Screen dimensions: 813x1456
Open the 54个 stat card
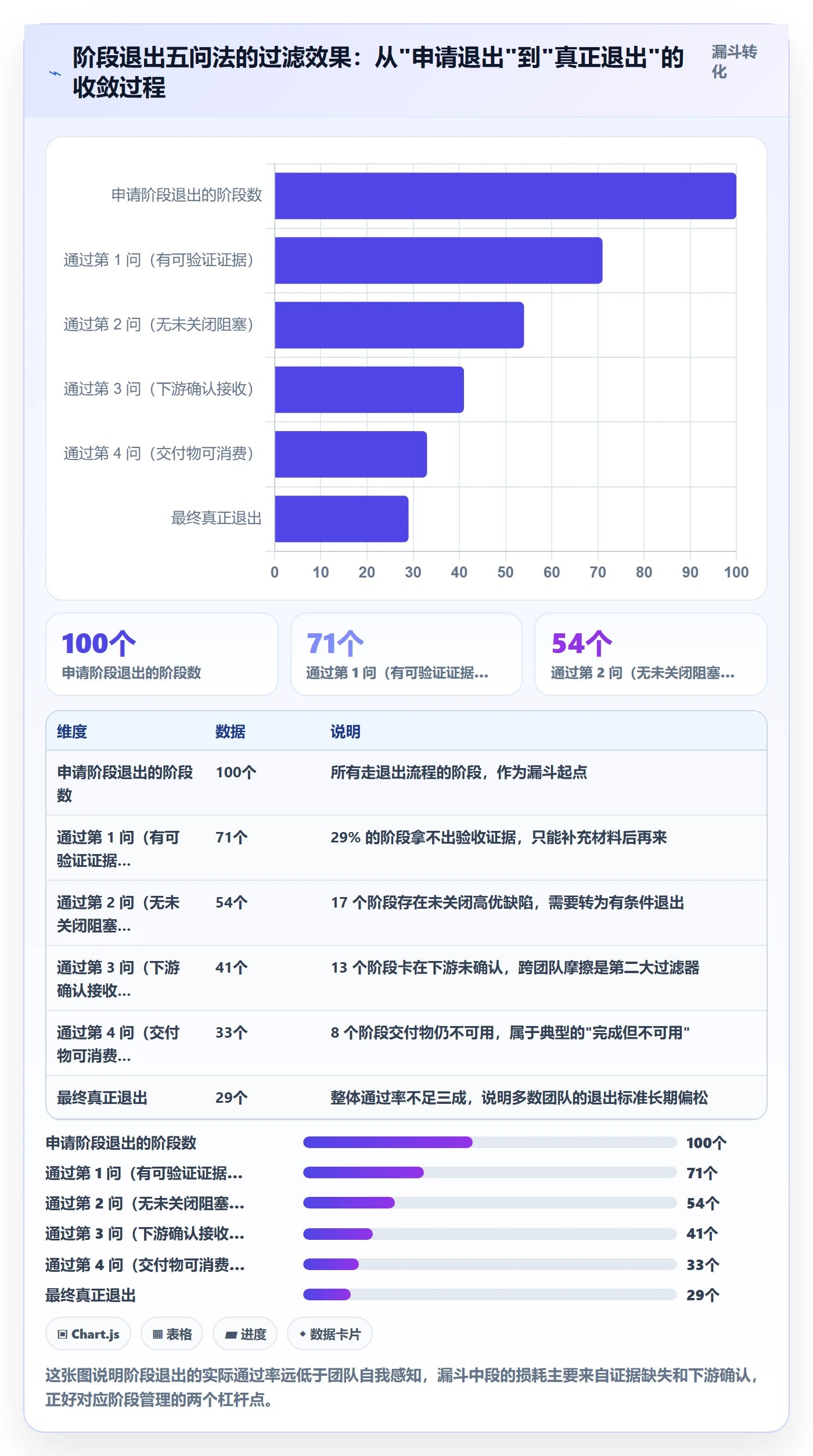[x=651, y=654]
